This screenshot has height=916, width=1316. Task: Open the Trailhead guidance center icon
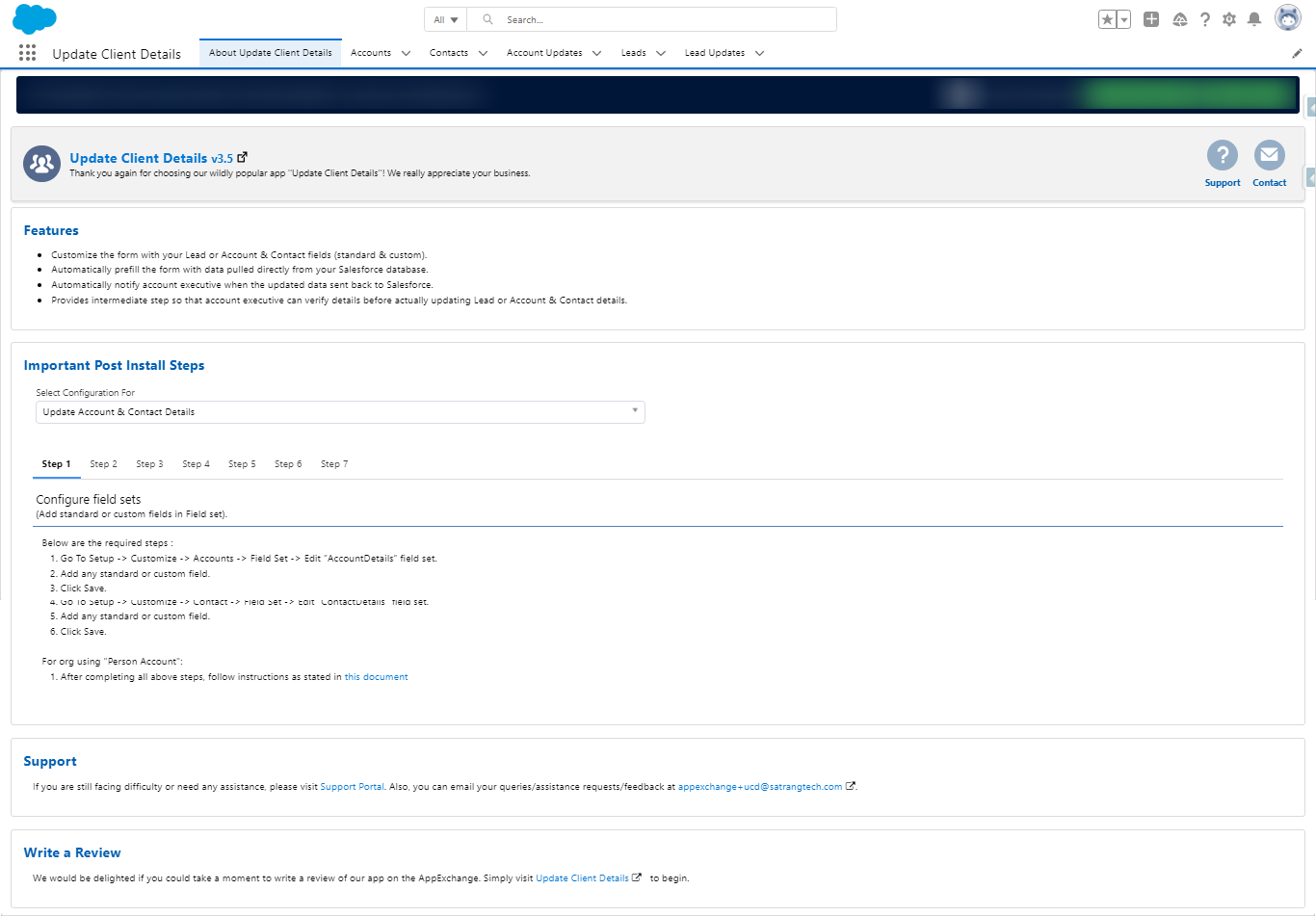[x=1180, y=19]
